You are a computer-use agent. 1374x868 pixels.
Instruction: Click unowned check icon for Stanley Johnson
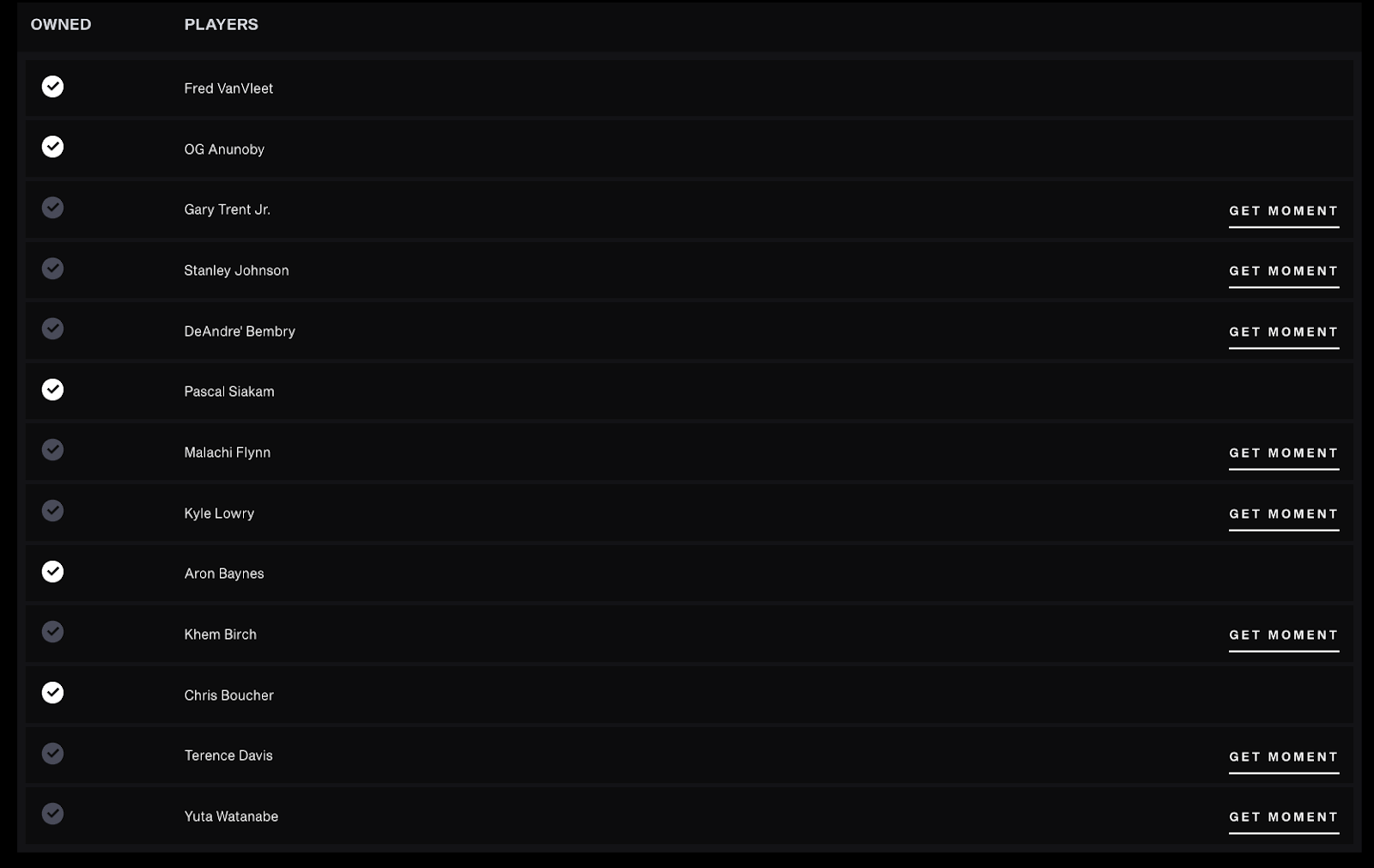click(x=52, y=269)
